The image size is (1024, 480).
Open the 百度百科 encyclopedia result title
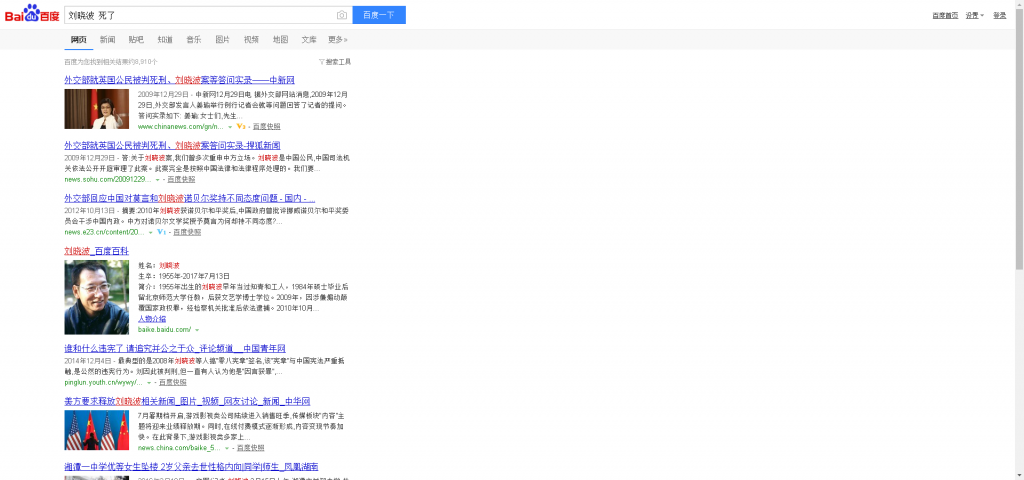point(96,251)
